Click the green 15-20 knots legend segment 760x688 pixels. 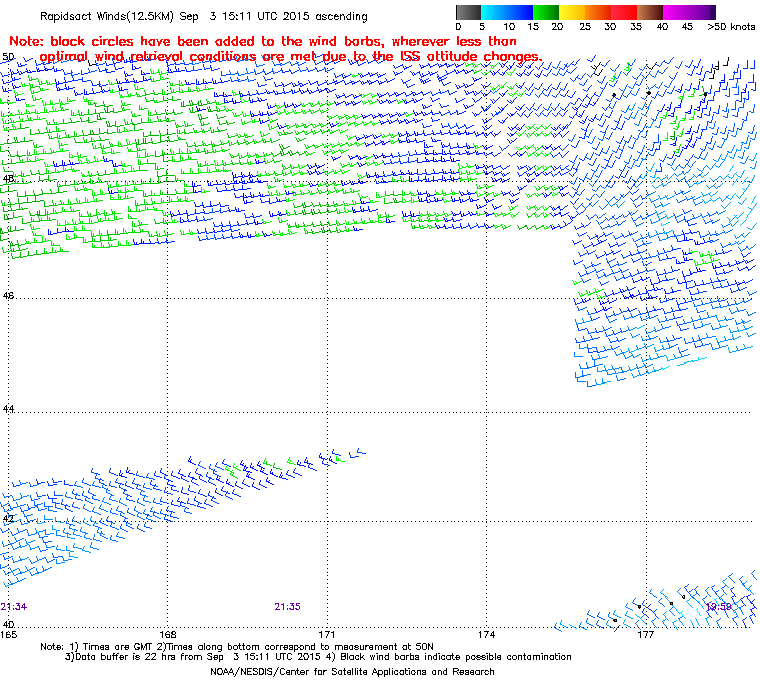(546, 12)
